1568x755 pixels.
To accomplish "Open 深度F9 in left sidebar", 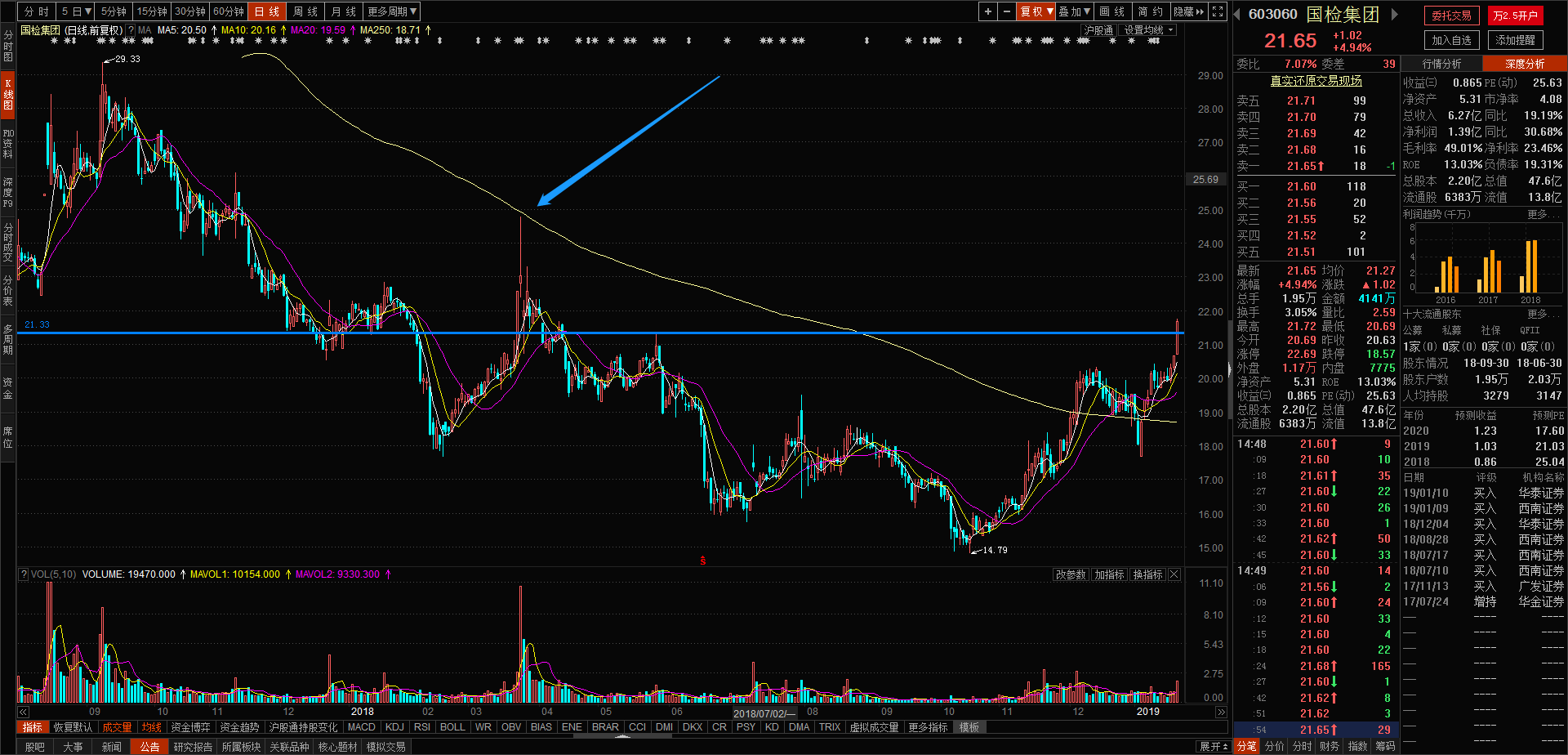I will click(x=7, y=192).
